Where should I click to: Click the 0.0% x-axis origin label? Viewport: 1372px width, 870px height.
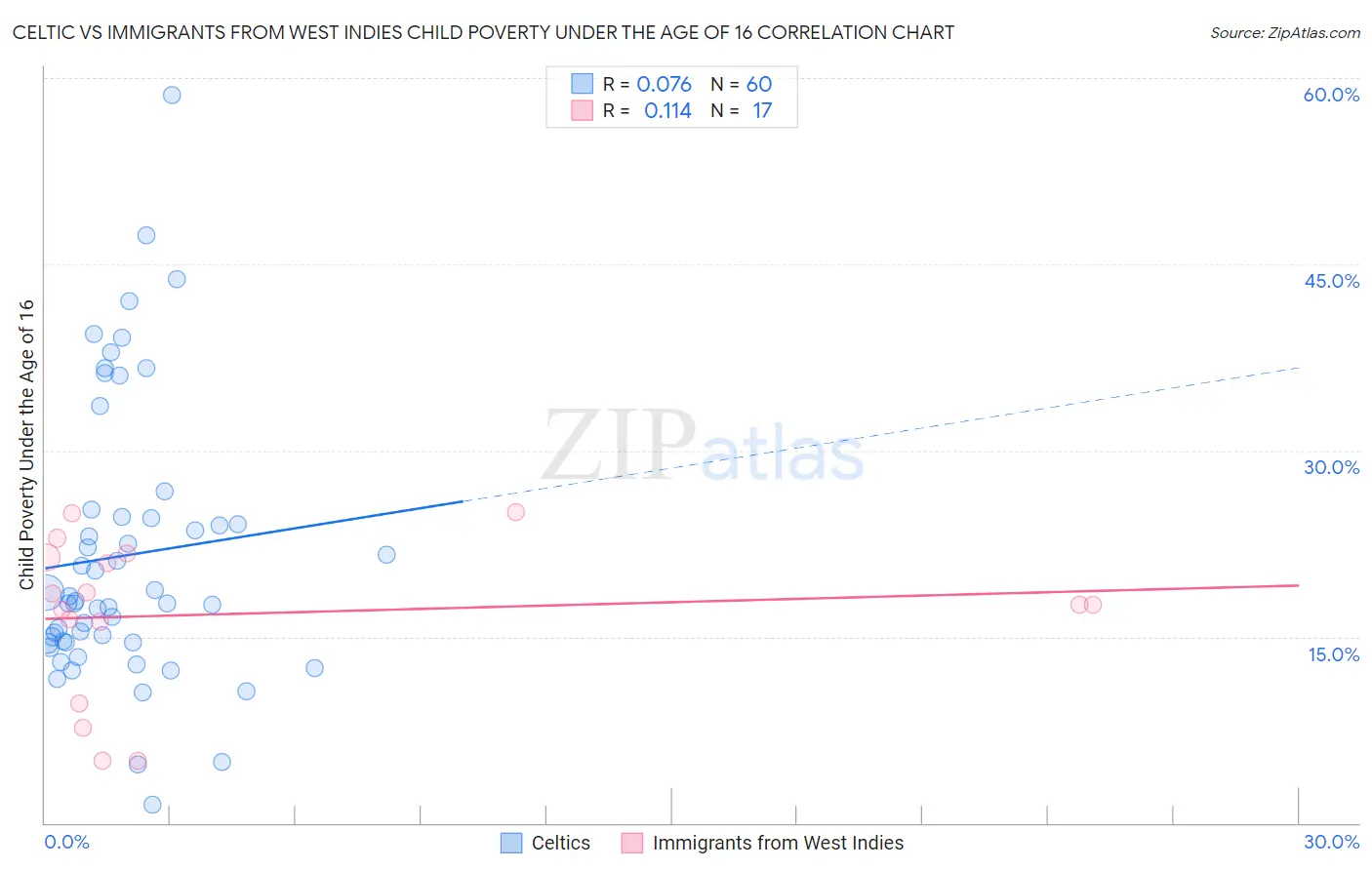pyautogui.click(x=66, y=842)
